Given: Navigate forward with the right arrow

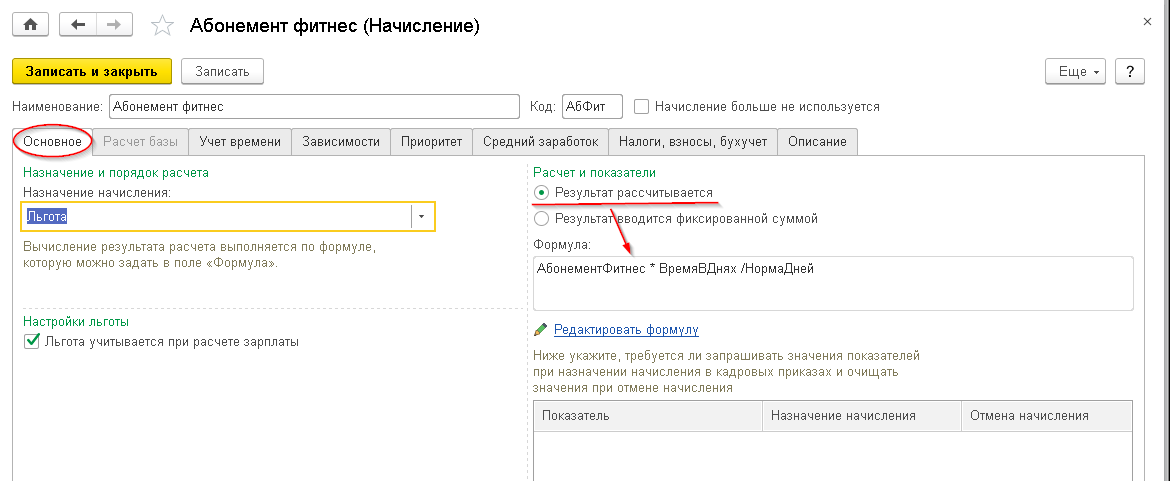Looking at the screenshot, I should coord(114,25).
